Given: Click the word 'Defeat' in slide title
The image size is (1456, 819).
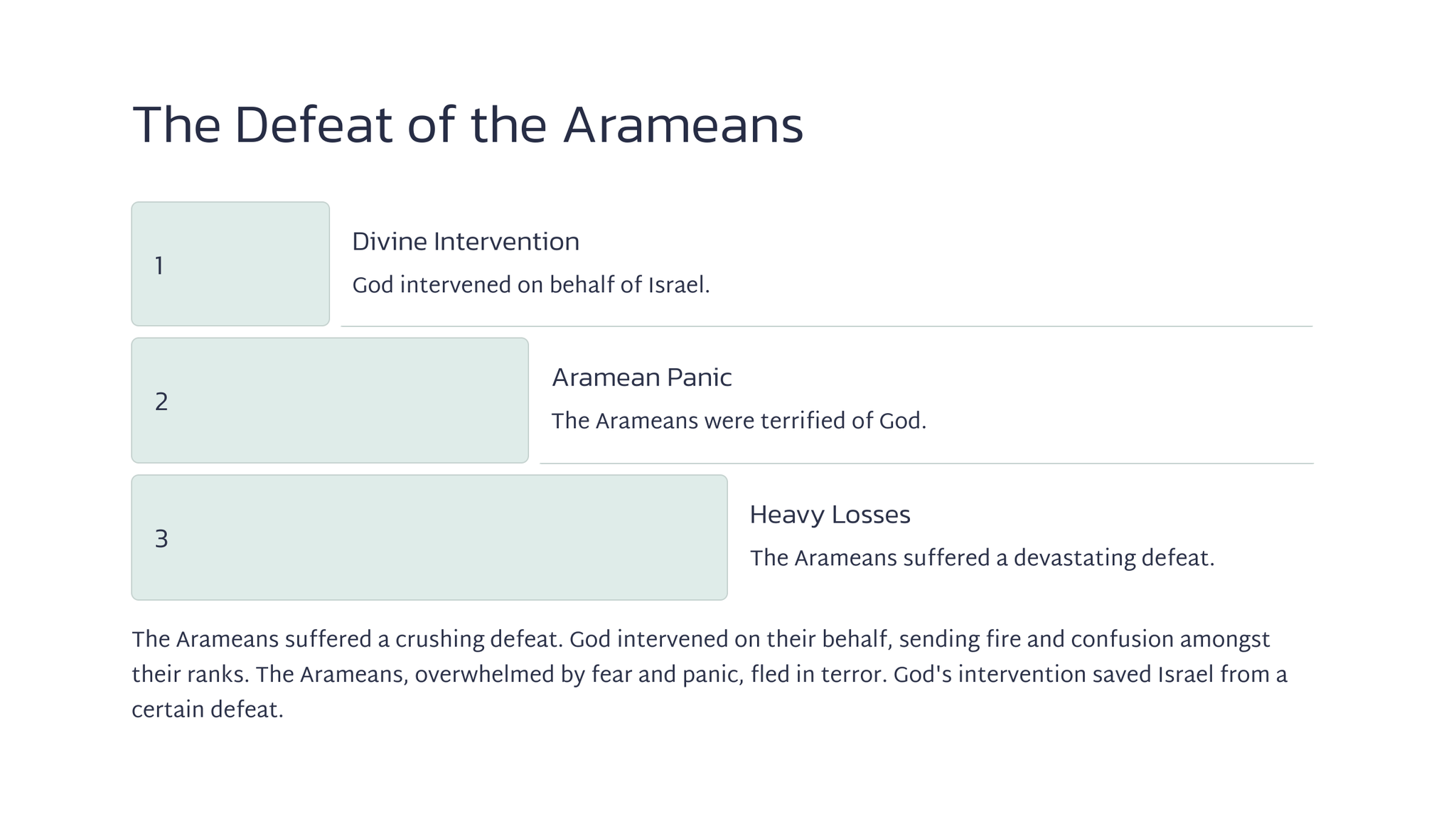Looking at the screenshot, I should pos(313,127).
